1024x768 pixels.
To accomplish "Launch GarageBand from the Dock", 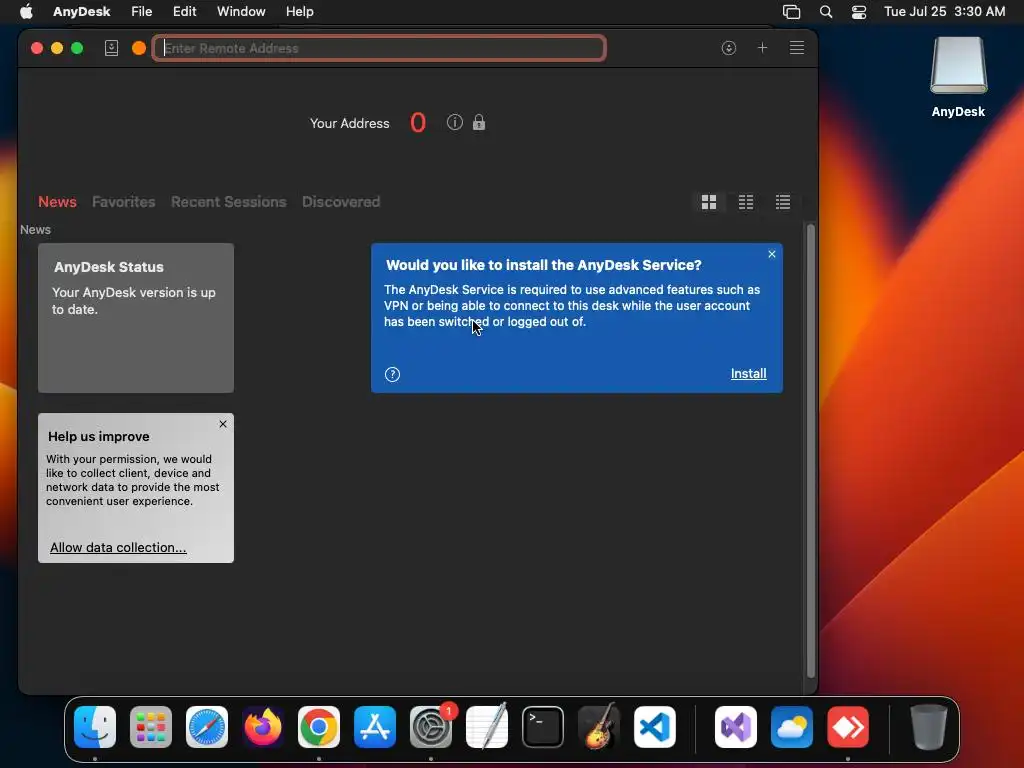I will pos(599,727).
